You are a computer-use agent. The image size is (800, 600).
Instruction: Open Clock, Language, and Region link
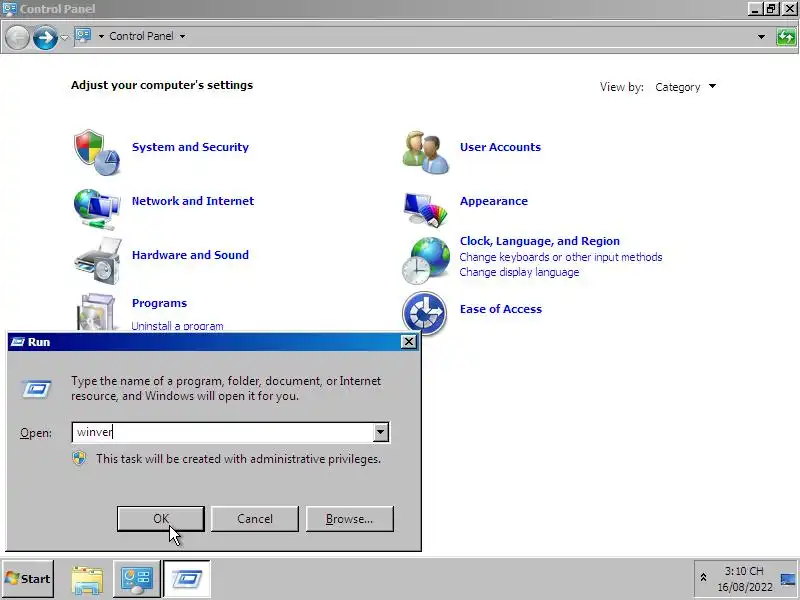pos(540,241)
